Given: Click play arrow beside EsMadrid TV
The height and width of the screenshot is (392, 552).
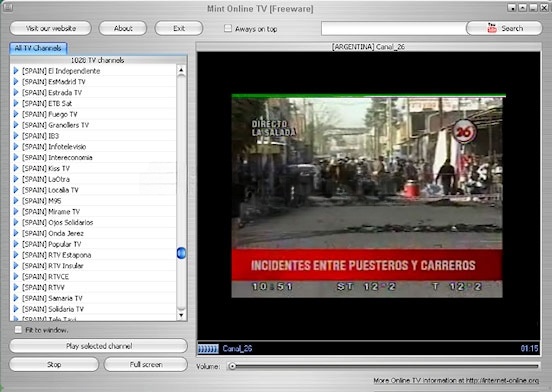Looking at the screenshot, I should pos(16,82).
